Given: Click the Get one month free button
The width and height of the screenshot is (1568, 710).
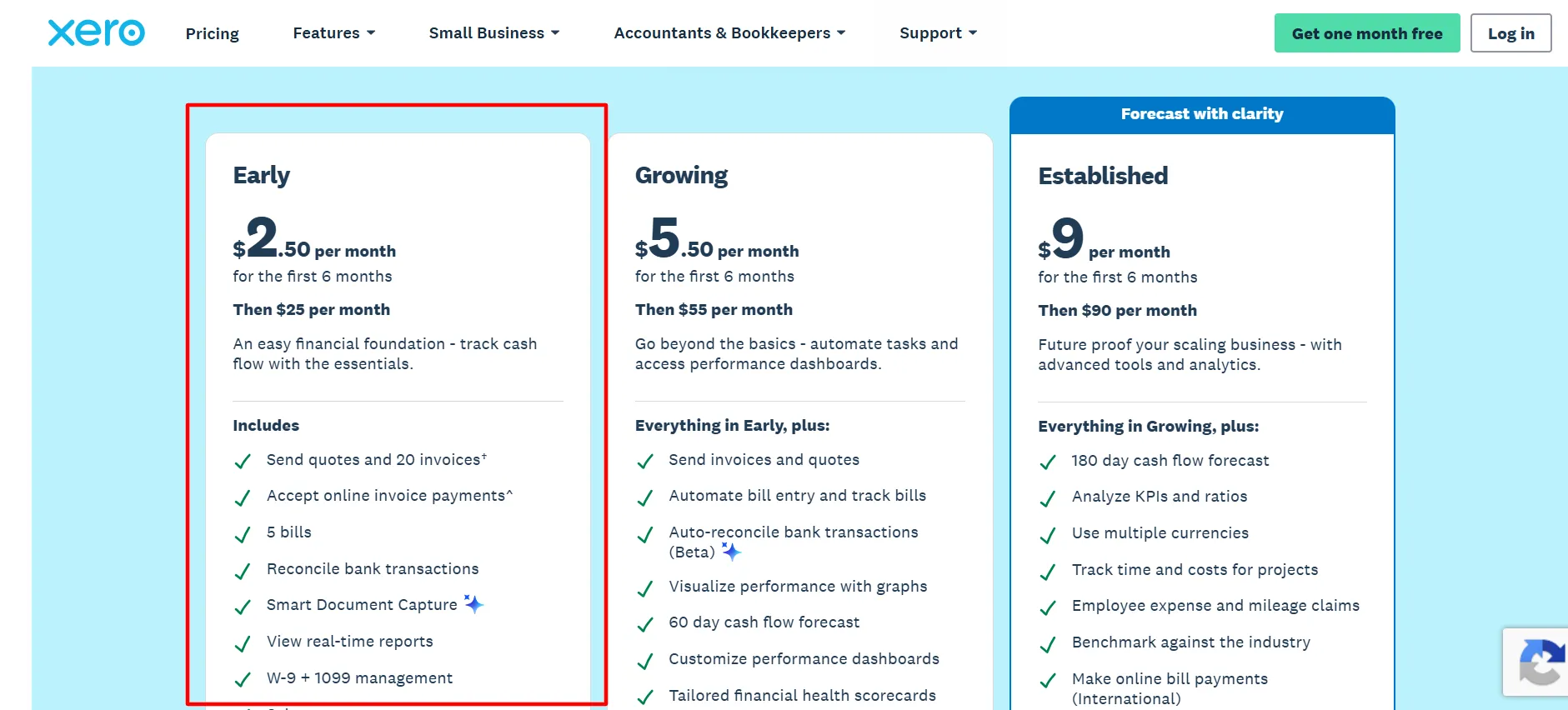Looking at the screenshot, I should pos(1367,33).
